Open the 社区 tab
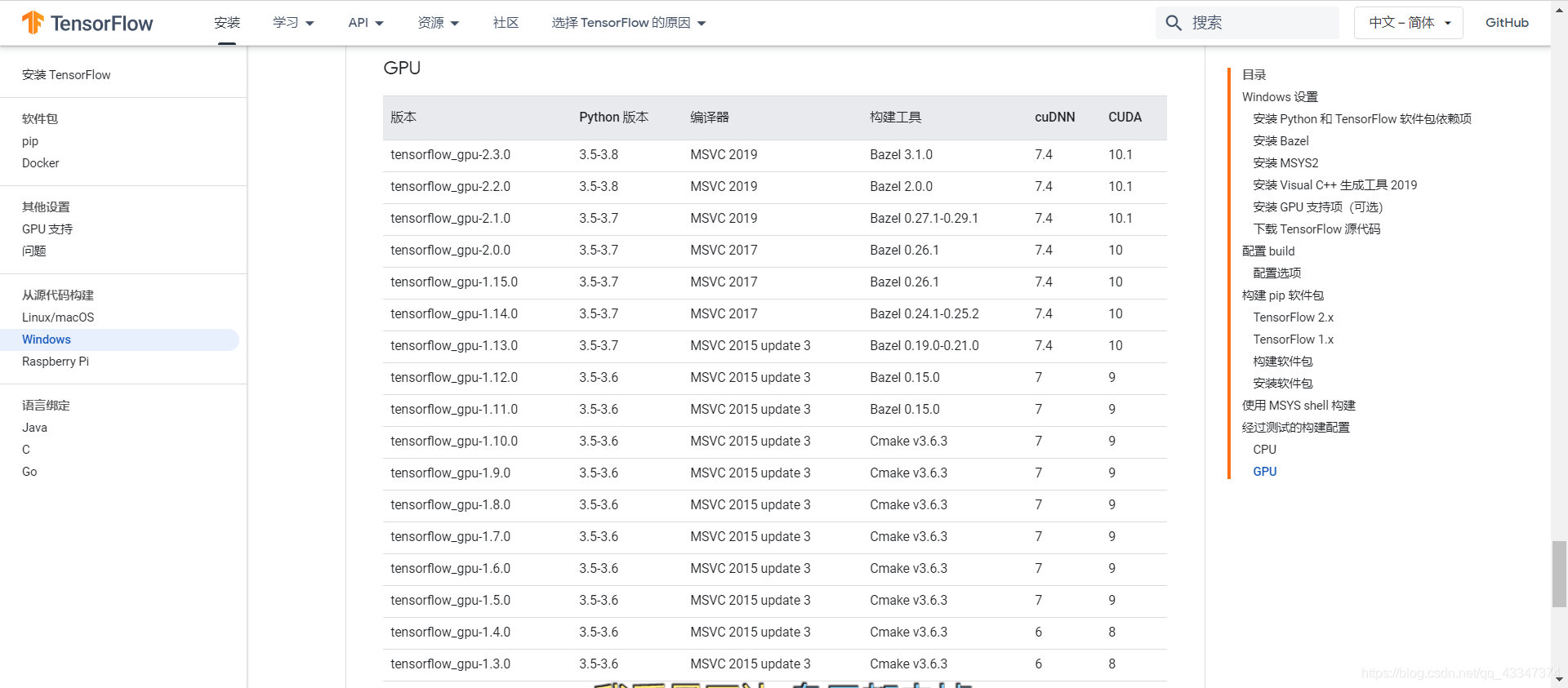 tap(506, 23)
